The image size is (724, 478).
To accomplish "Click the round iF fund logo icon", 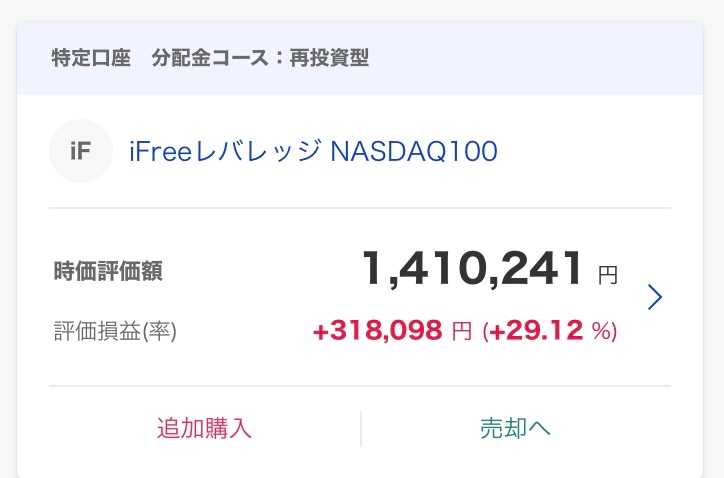I will pyautogui.click(x=81, y=151).
